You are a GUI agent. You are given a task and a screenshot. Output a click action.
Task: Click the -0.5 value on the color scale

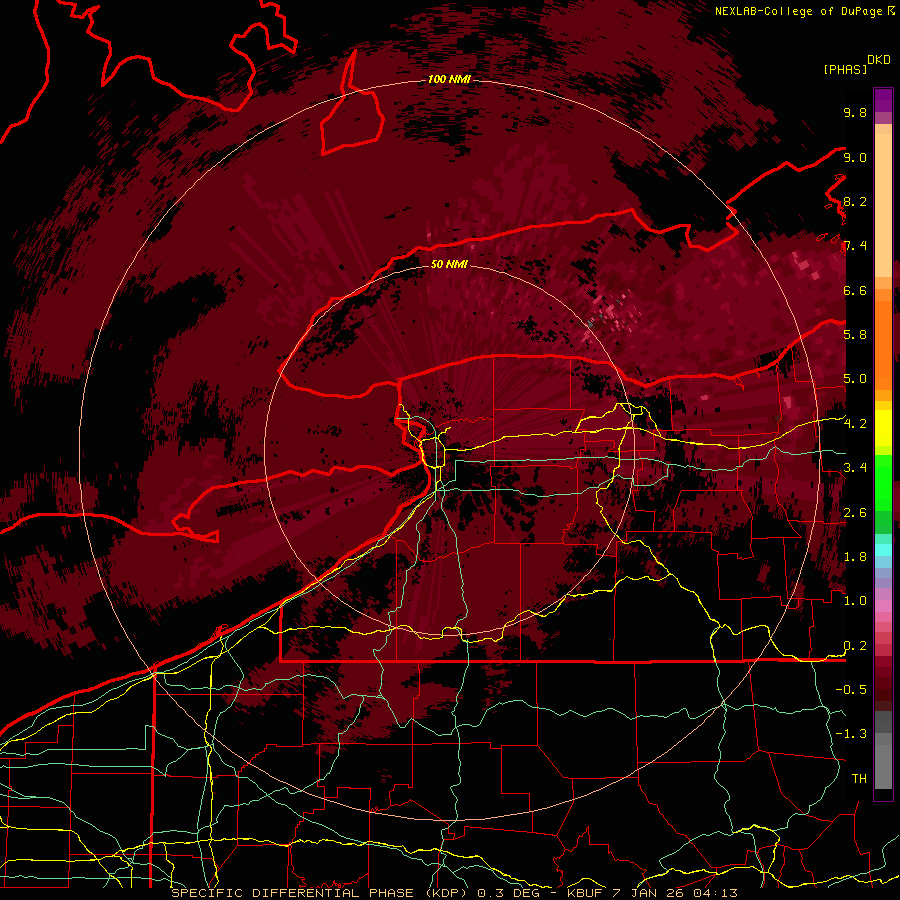851,689
